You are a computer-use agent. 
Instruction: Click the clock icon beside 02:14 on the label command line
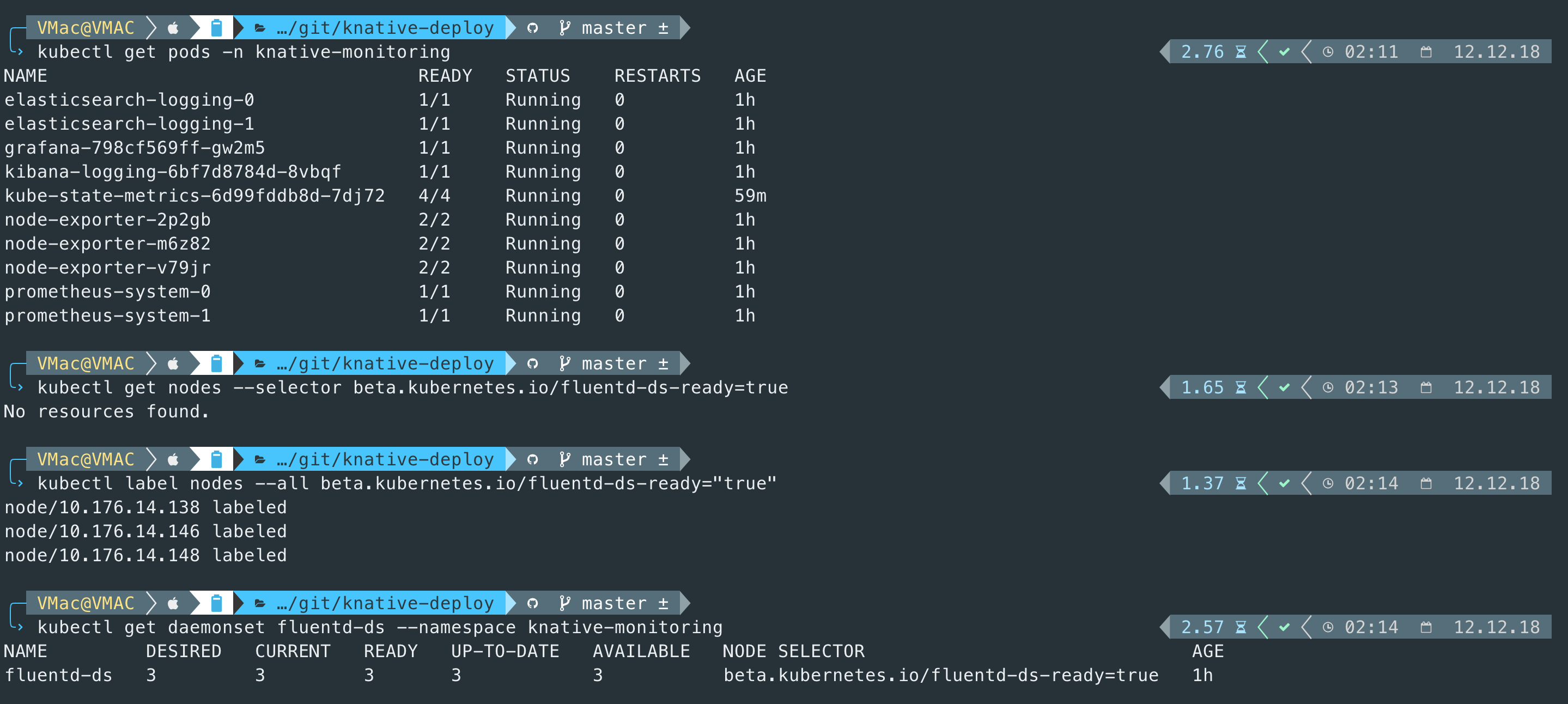[1328, 483]
